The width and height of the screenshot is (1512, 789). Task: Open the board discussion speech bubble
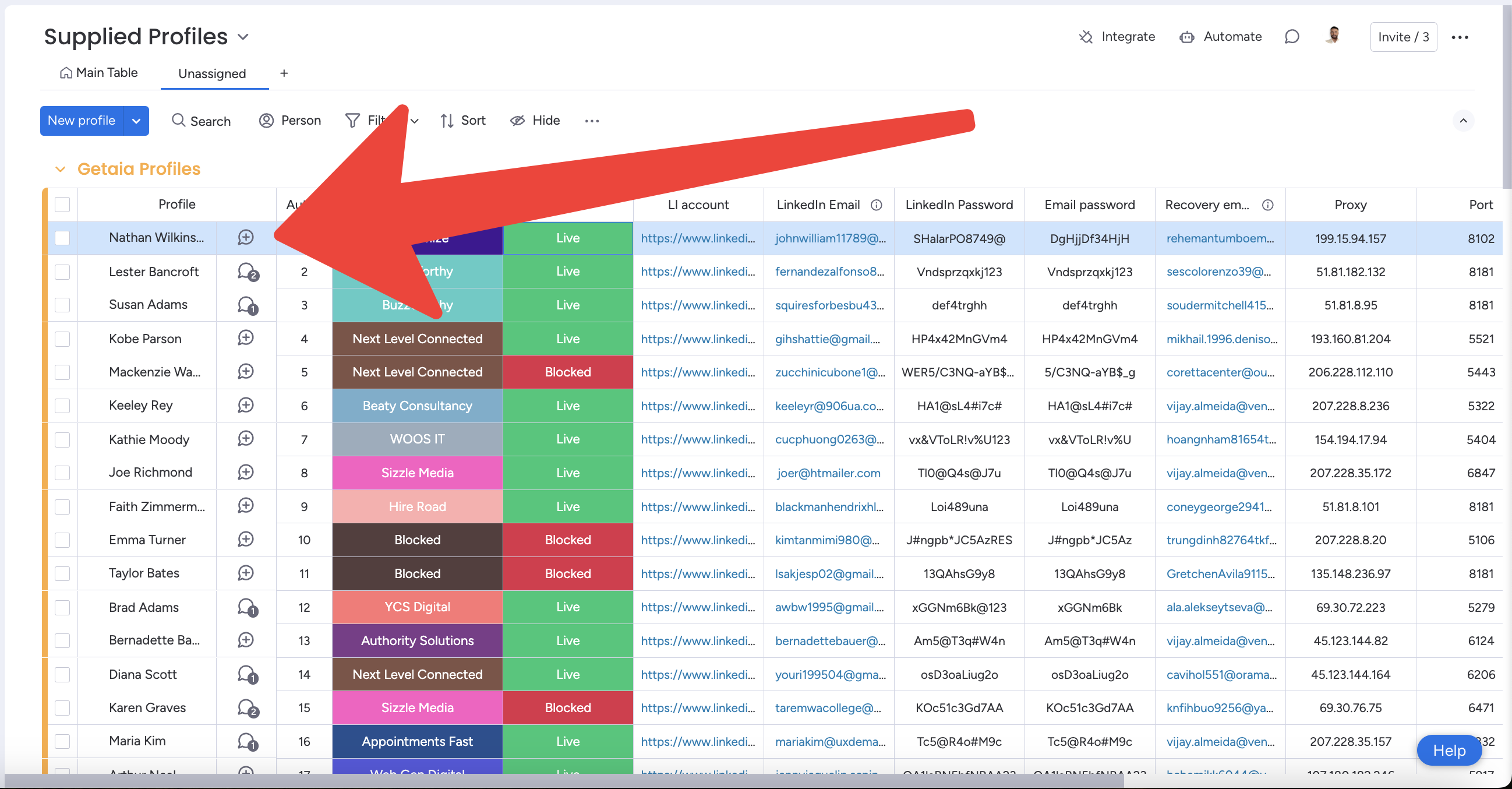click(x=1291, y=37)
